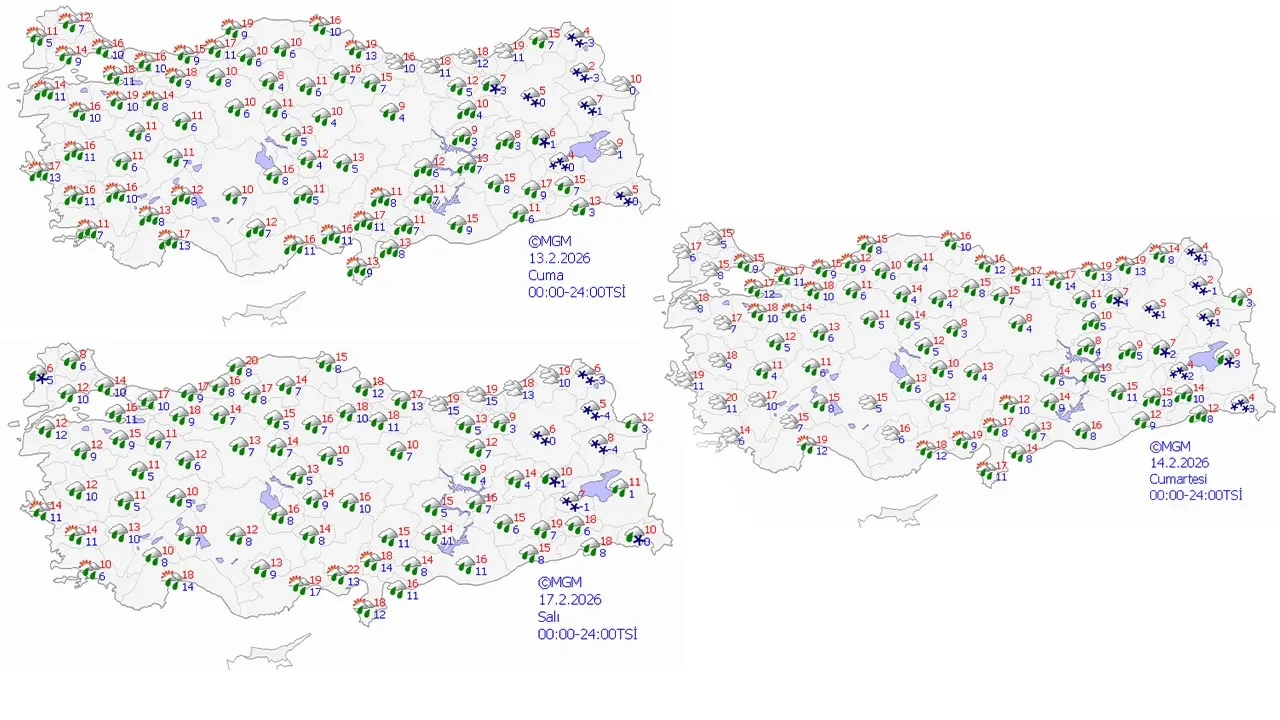Click the 19°/17° partly sunny rain icon on 17.2.2026 map
Viewport: 1280px width, 720px height.
pos(300,586)
